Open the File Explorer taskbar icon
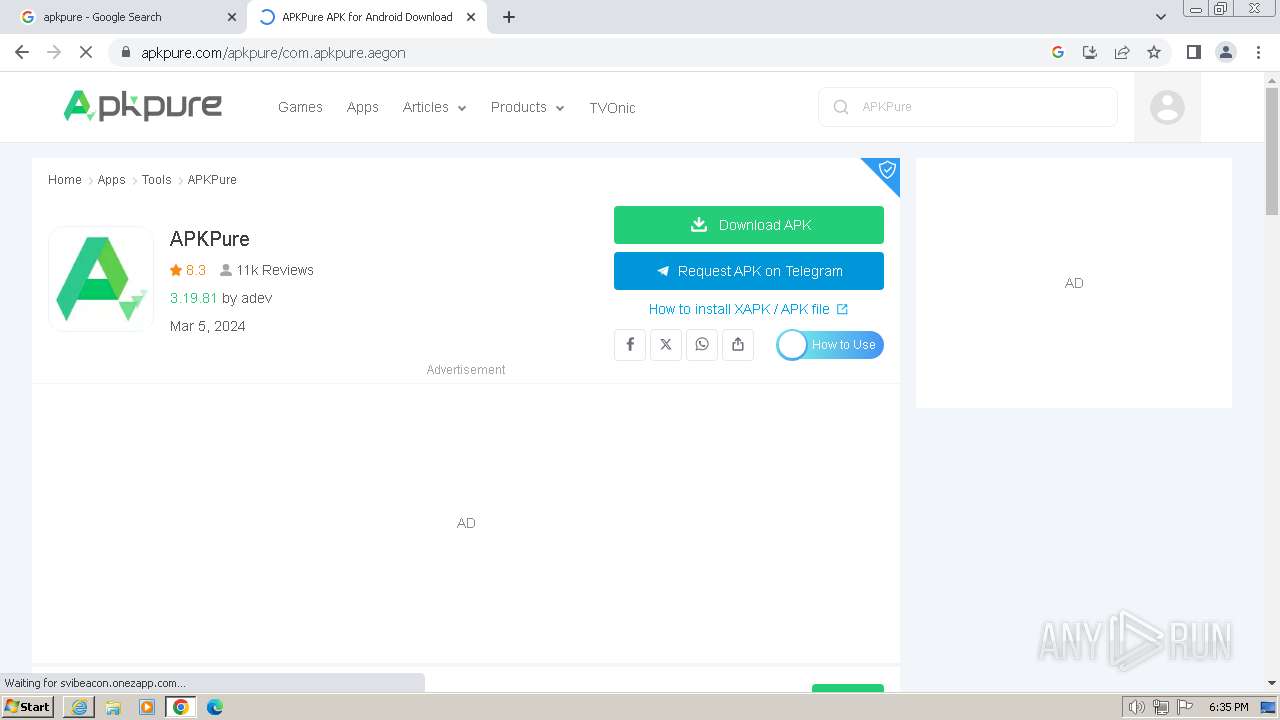Screen dimensions: 1280x720 pyautogui.click(x=113, y=707)
